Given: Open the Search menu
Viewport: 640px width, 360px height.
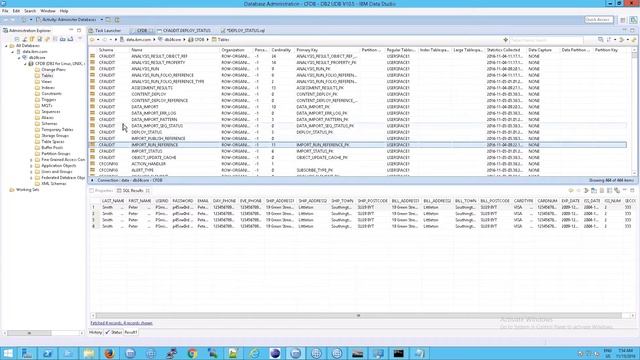Looking at the screenshot, I should (x=30, y=11).
